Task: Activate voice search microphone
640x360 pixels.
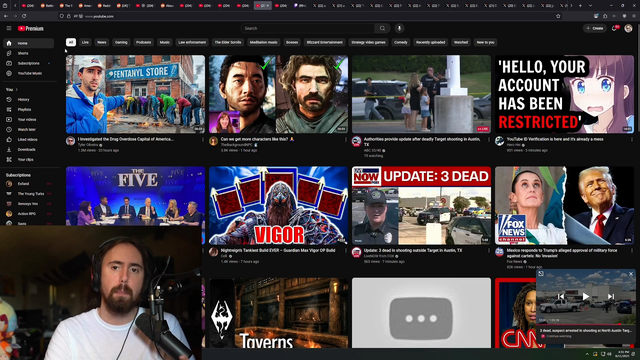Action: tap(399, 28)
